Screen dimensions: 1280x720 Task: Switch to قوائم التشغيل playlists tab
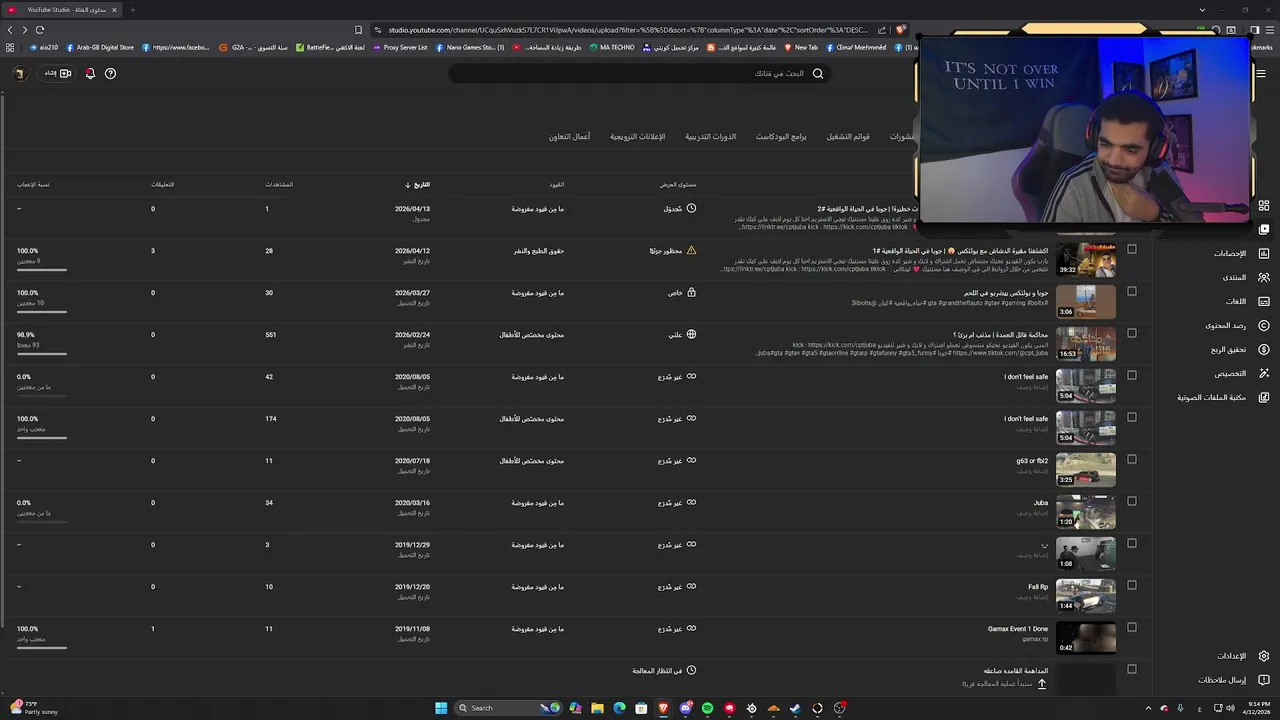pyautogui.click(x=848, y=136)
